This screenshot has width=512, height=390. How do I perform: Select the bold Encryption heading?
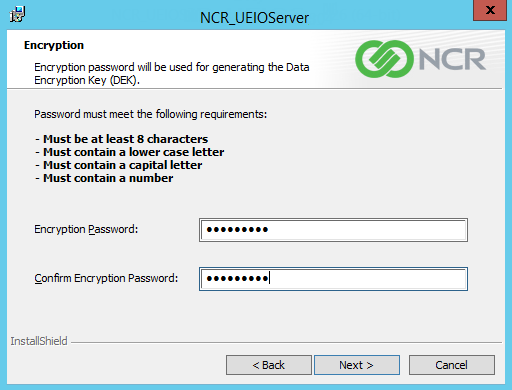click(54, 45)
